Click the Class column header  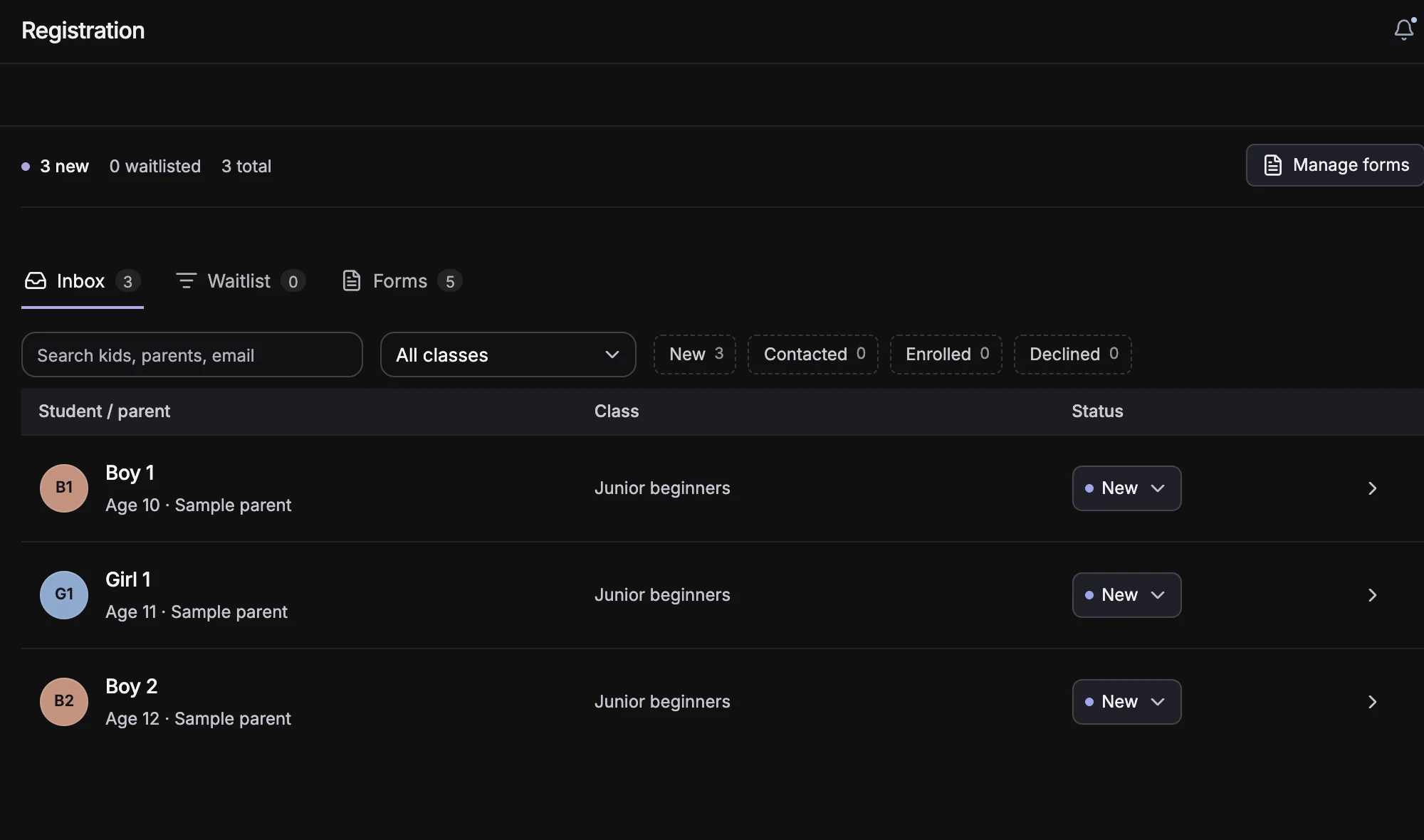(x=617, y=411)
